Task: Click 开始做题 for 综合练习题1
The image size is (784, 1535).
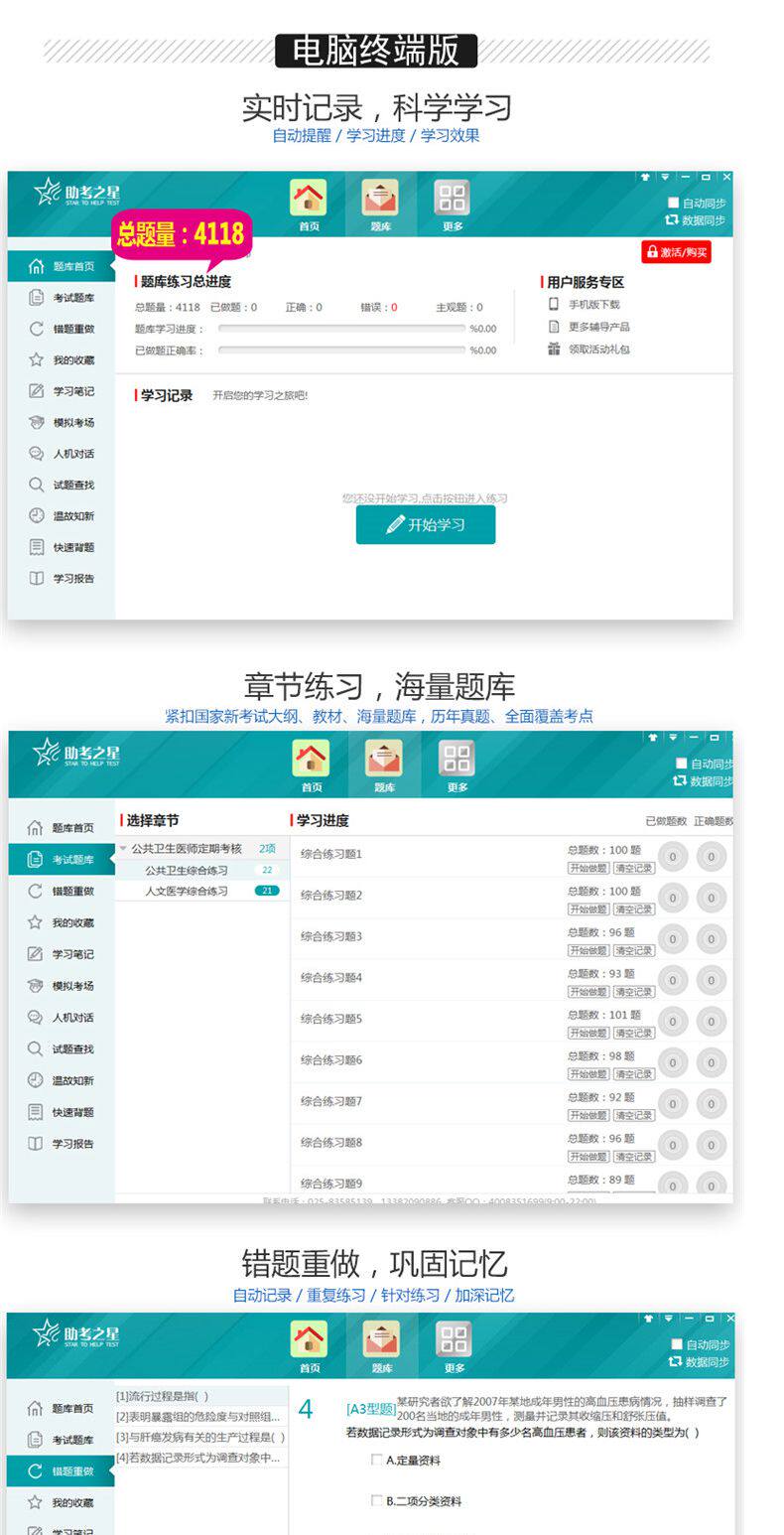Action: click(588, 868)
